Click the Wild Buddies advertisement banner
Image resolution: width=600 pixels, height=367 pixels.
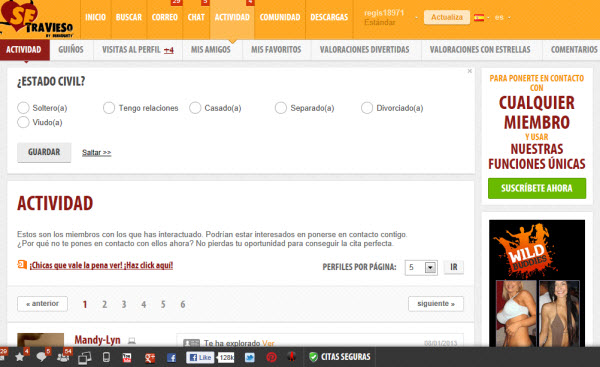point(537,283)
